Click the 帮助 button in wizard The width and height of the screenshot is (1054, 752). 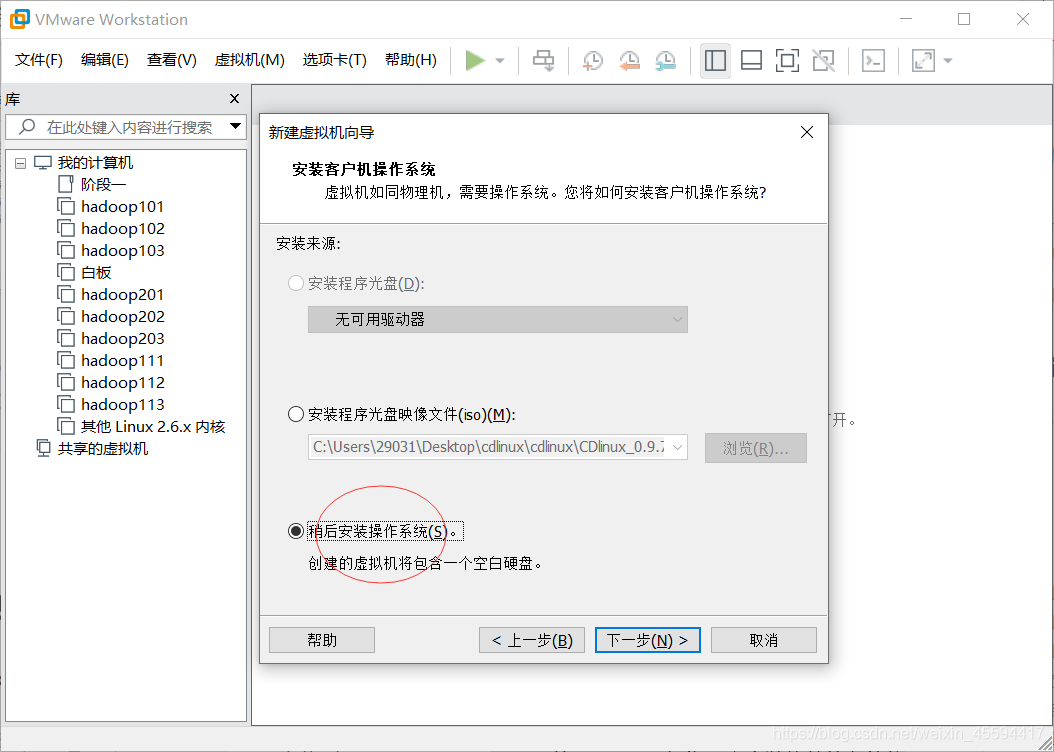point(322,640)
